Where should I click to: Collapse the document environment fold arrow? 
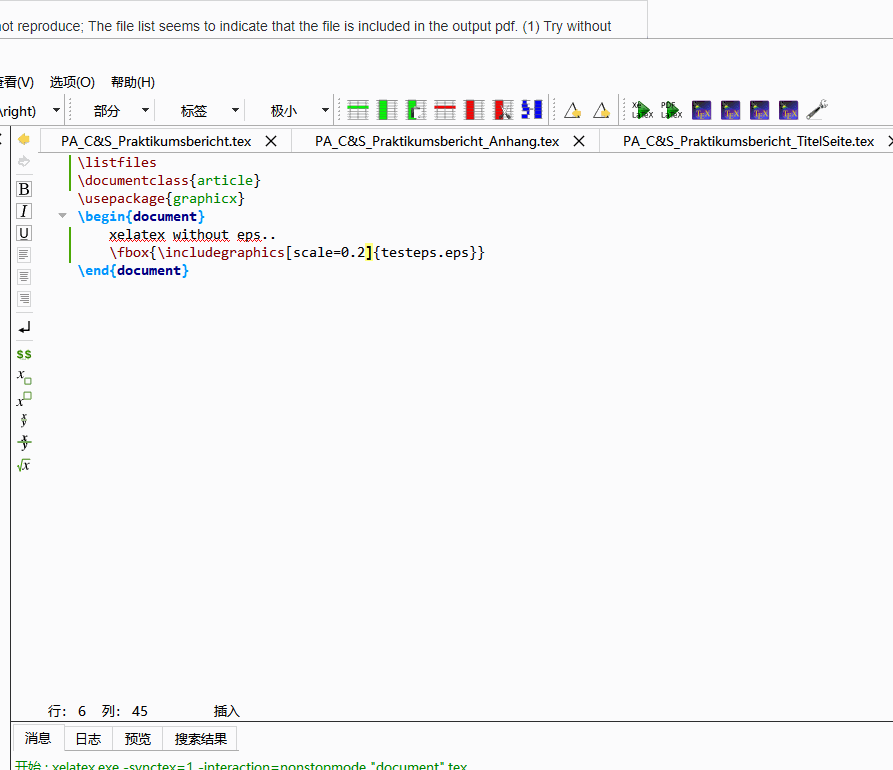[62, 216]
